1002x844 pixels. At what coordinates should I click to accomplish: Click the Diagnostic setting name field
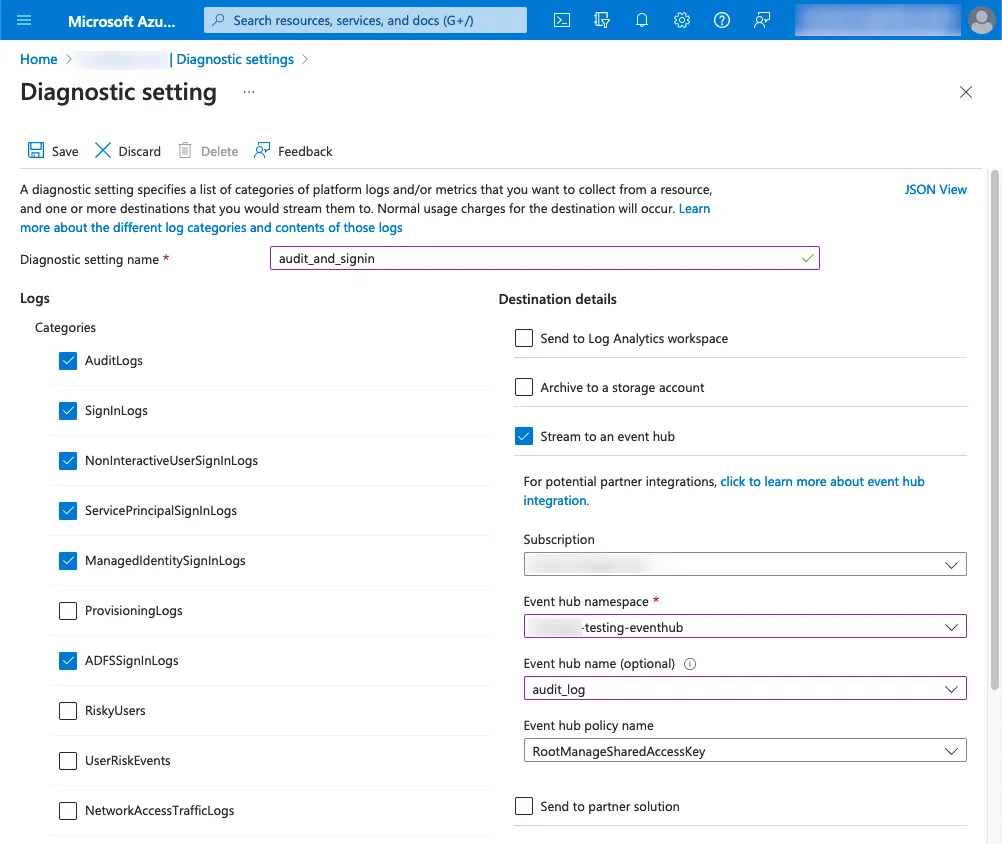pyautogui.click(x=544, y=258)
